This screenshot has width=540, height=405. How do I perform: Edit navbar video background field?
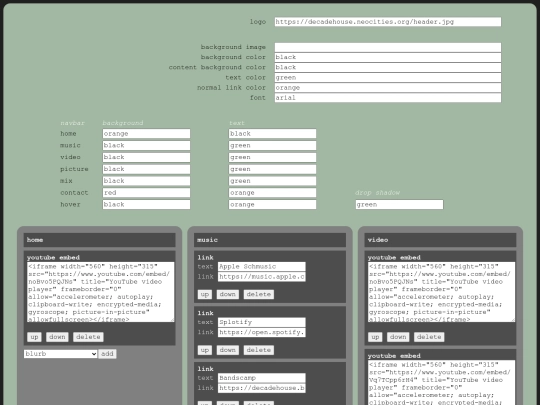click(146, 157)
